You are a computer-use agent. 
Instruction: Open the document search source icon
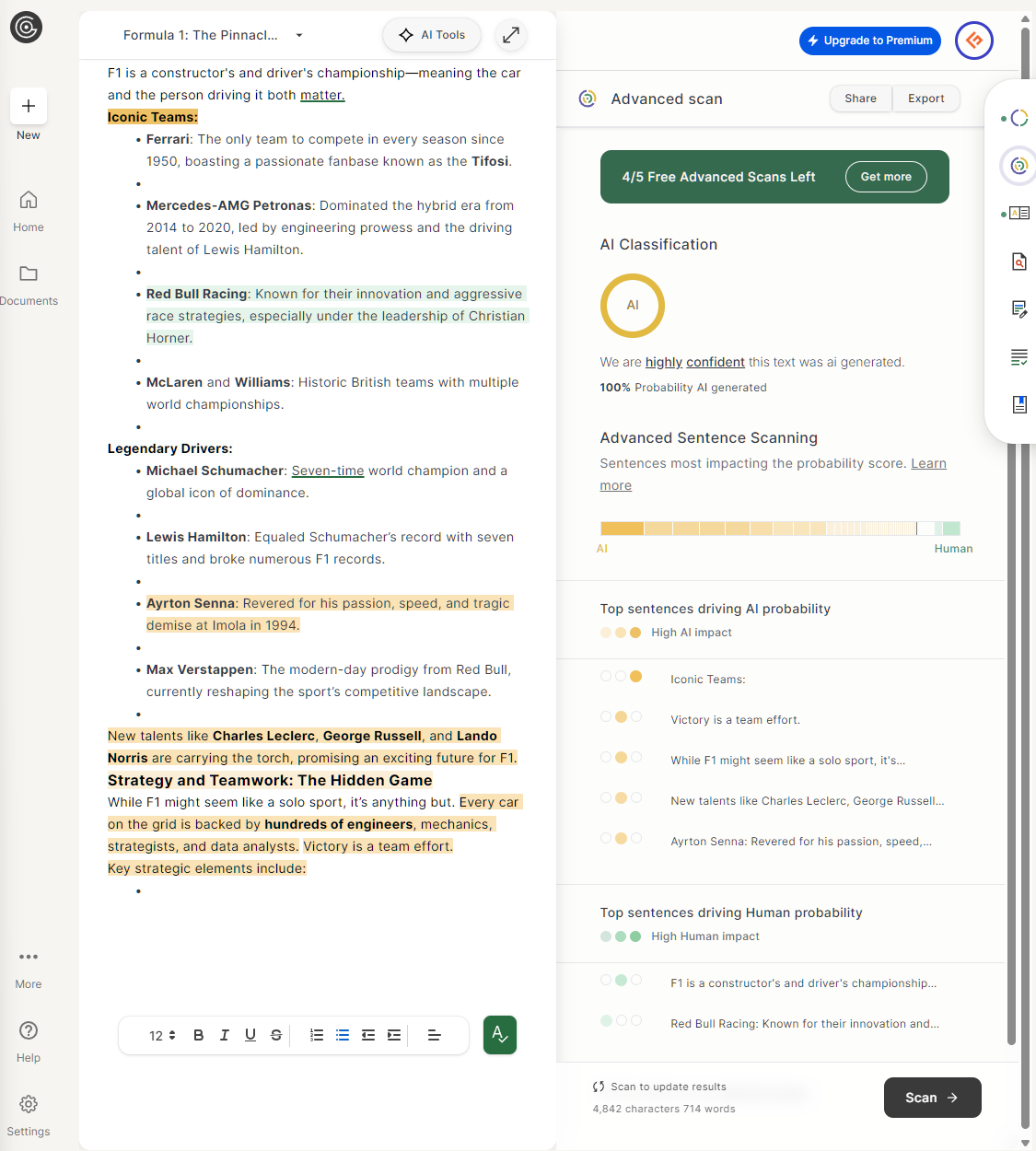tap(1019, 262)
